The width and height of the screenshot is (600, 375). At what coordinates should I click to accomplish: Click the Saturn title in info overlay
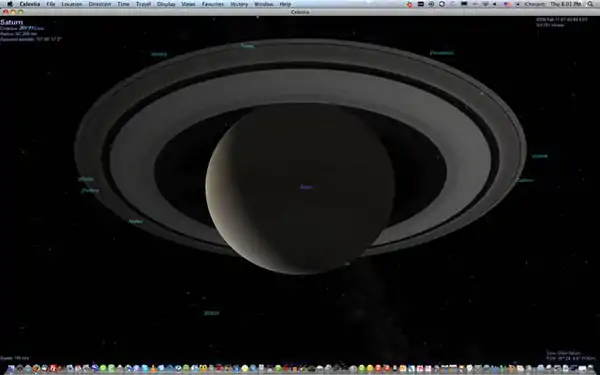[11, 23]
